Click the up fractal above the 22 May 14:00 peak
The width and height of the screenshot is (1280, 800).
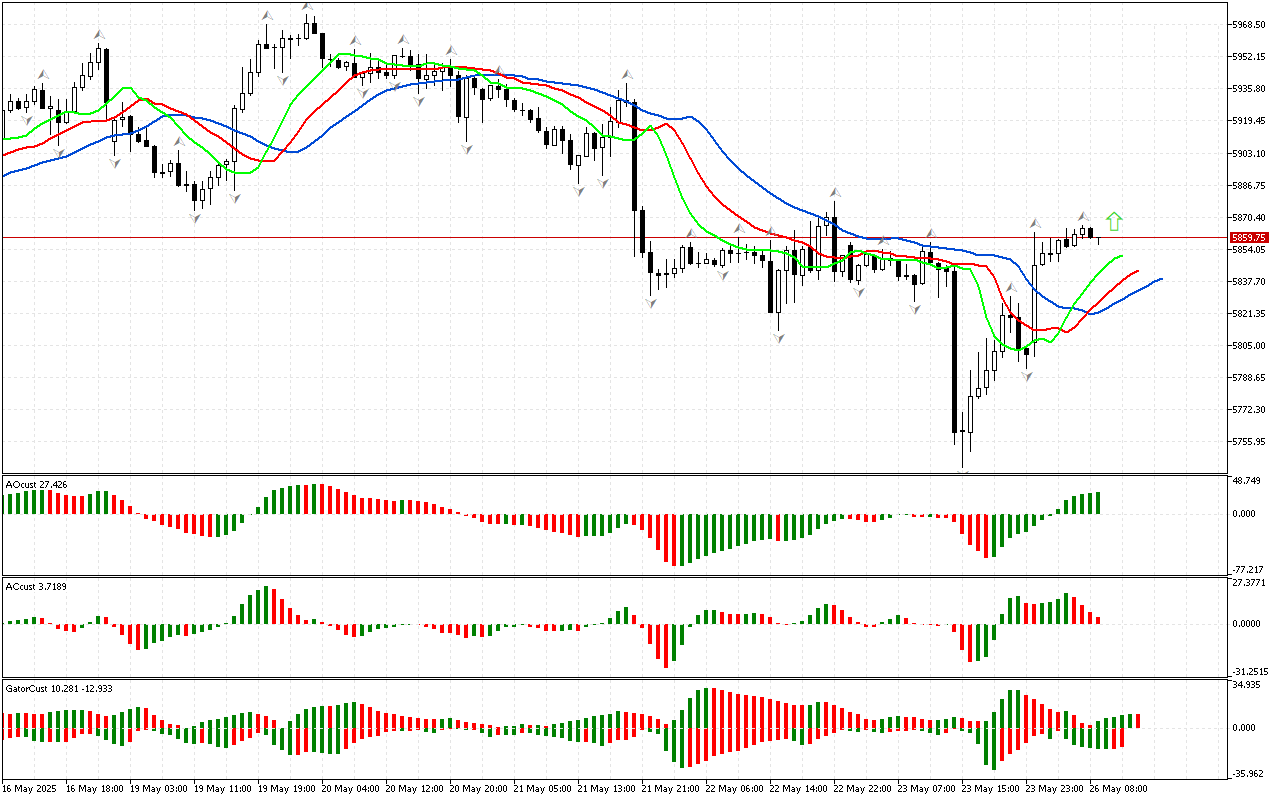[833, 191]
